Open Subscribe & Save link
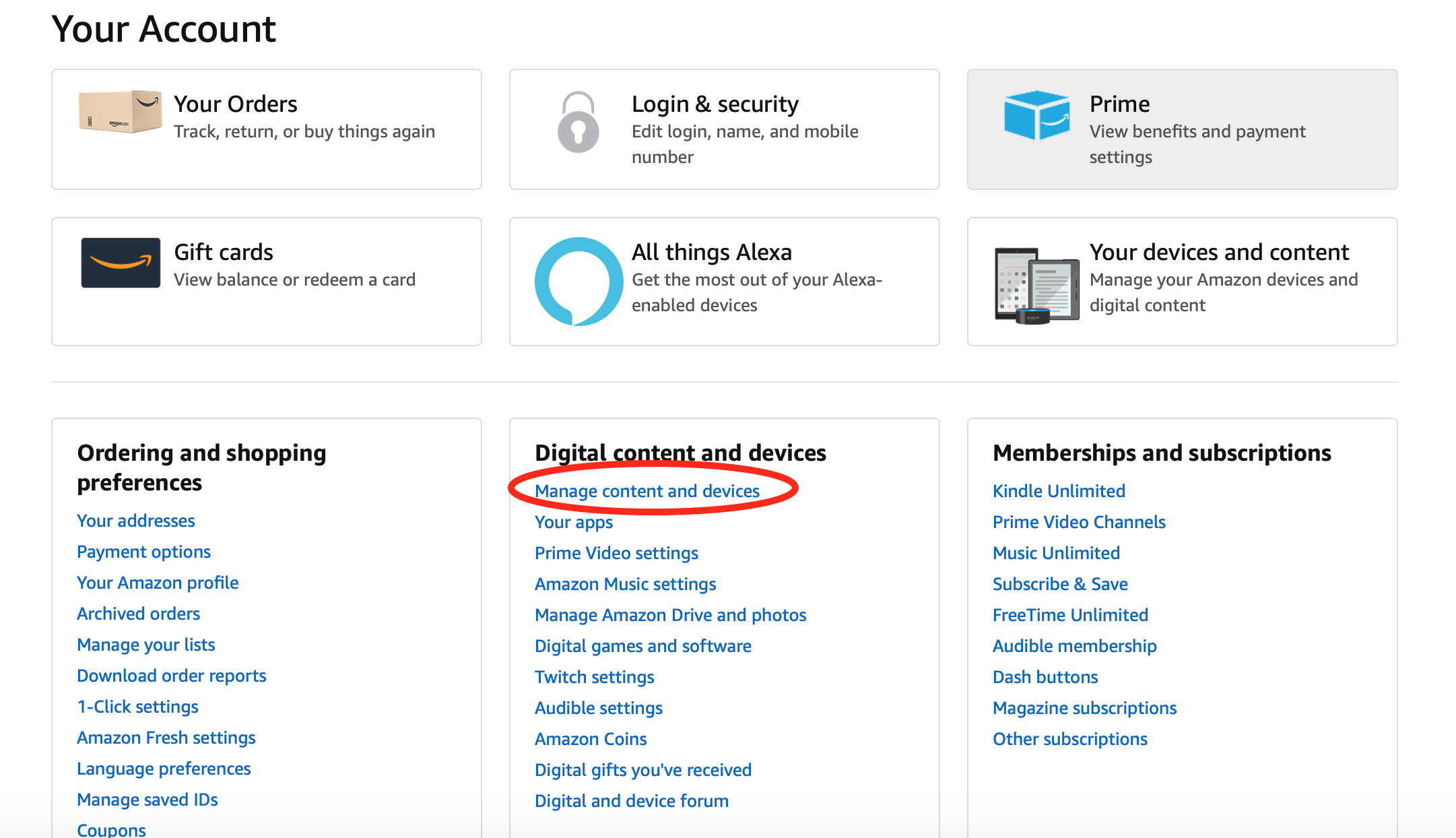 1059,584
